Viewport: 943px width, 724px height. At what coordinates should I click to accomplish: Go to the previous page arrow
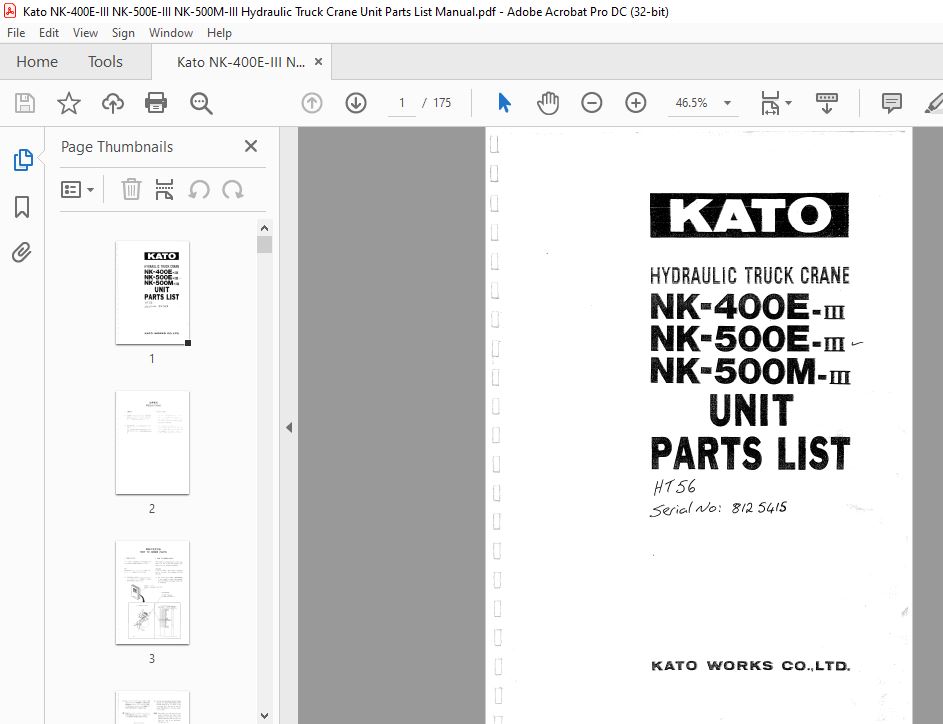pyautogui.click(x=312, y=103)
